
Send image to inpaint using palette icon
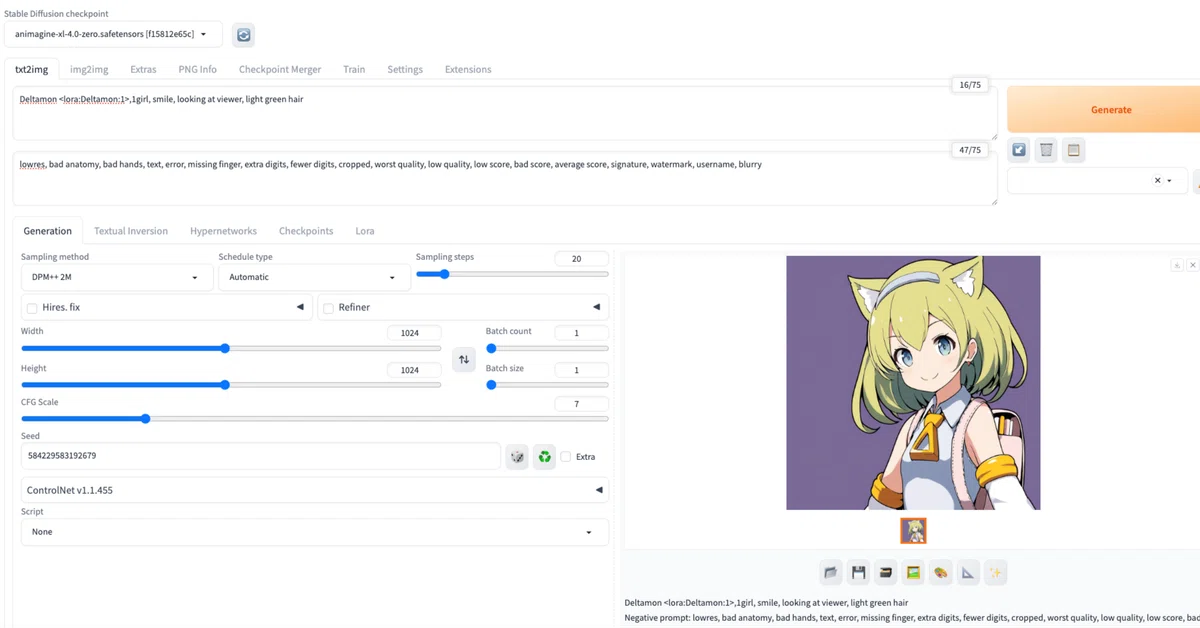coord(940,572)
